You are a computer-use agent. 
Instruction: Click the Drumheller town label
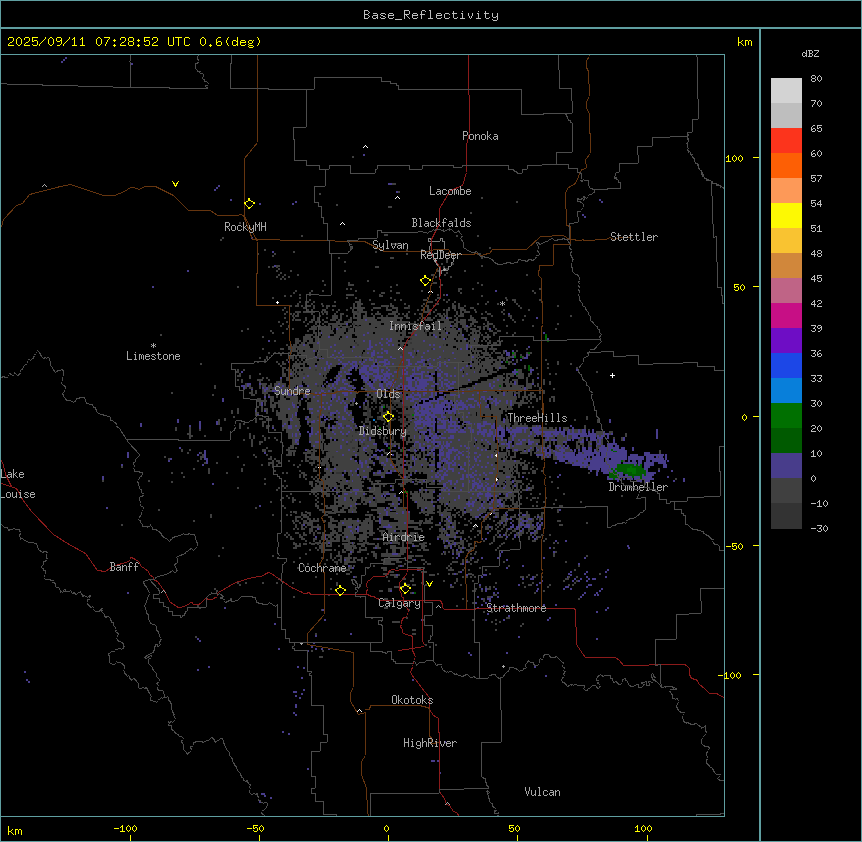(x=638, y=487)
